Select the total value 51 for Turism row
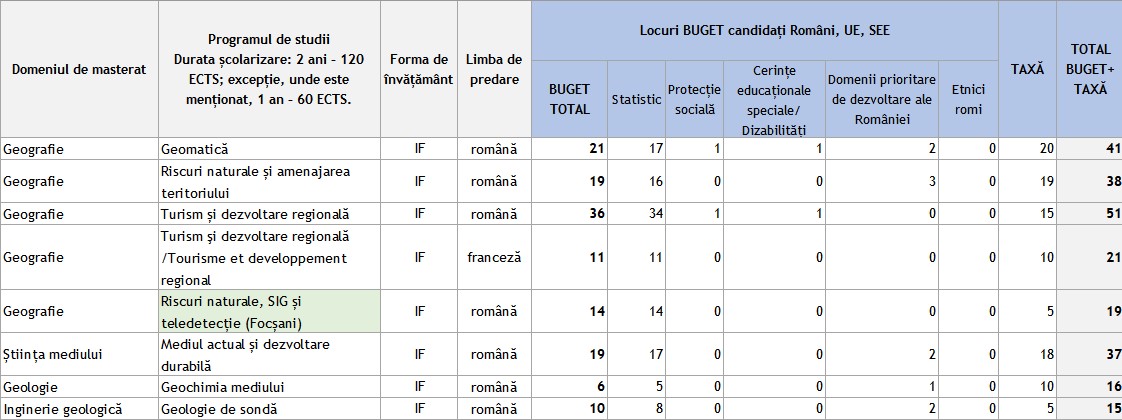The width and height of the screenshot is (1122, 420). coord(1090,215)
